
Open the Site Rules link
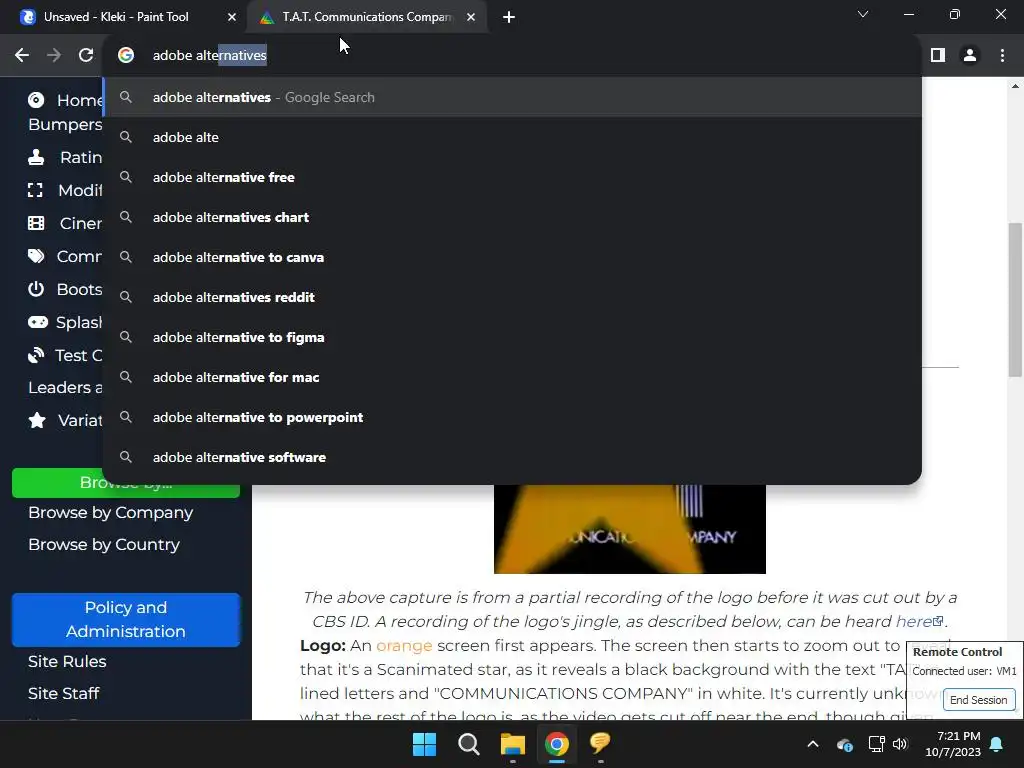point(67,662)
